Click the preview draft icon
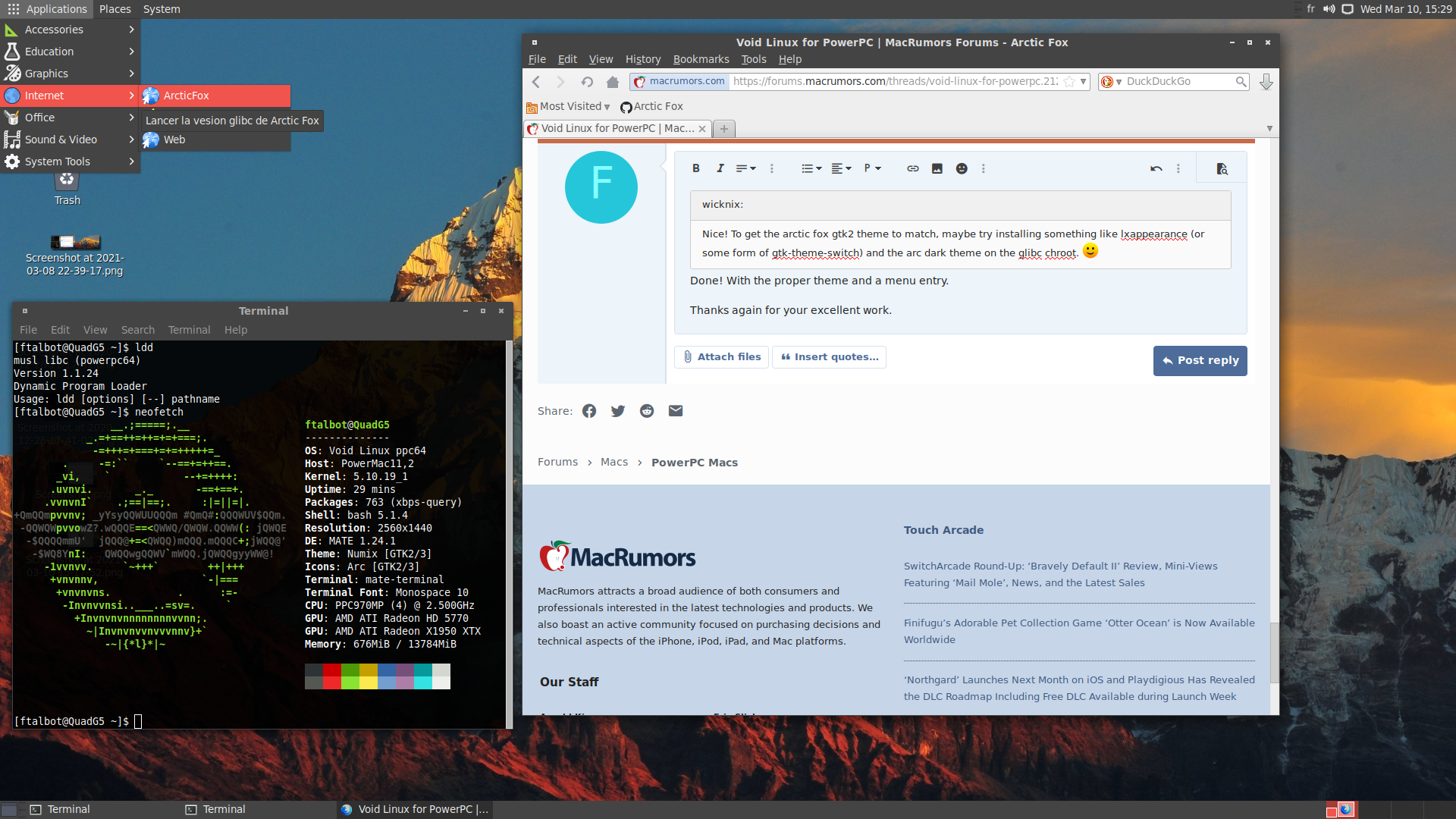Screen dimensions: 1456x819 click(x=1221, y=168)
